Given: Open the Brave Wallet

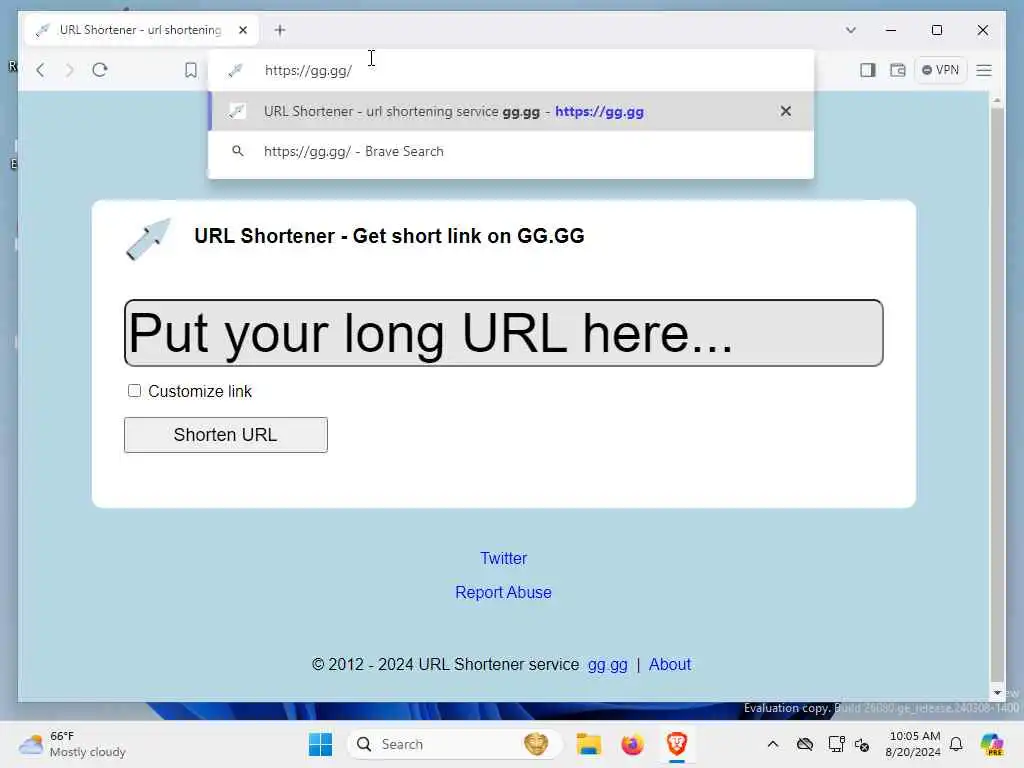Looking at the screenshot, I should tap(897, 70).
